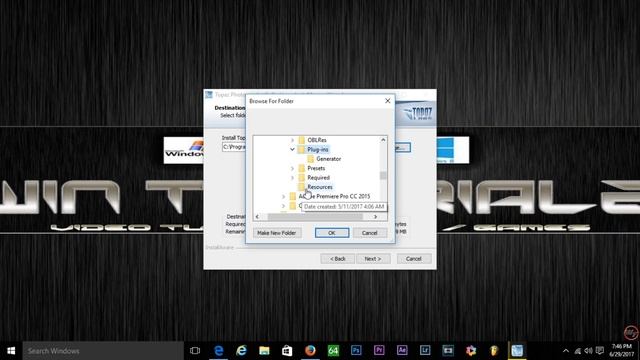This screenshot has height=360, width=640.
Task: Show hidden system tray icons
Action: pyautogui.click(x=566, y=351)
